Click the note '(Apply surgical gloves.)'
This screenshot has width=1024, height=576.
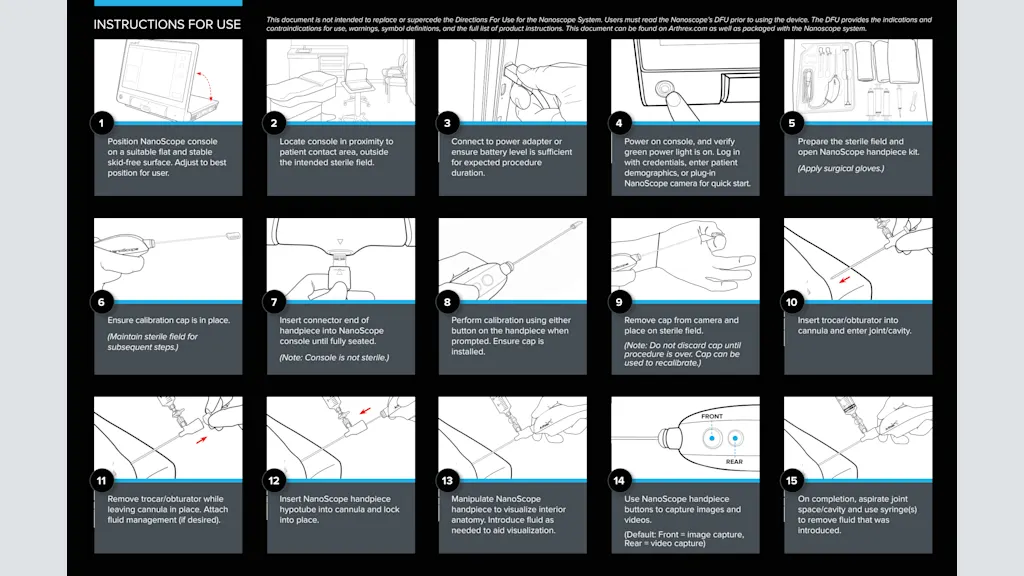click(840, 168)
